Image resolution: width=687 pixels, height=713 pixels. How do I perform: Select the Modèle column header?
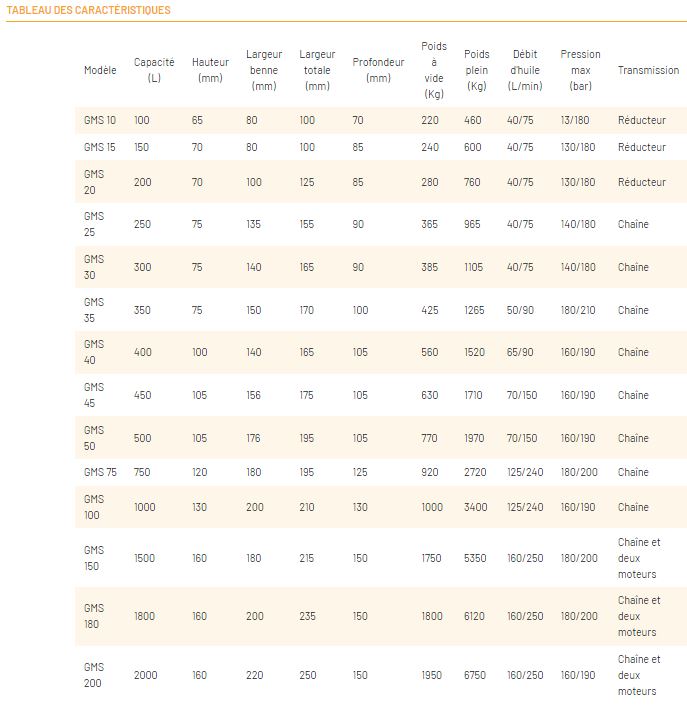pos(100,70)
